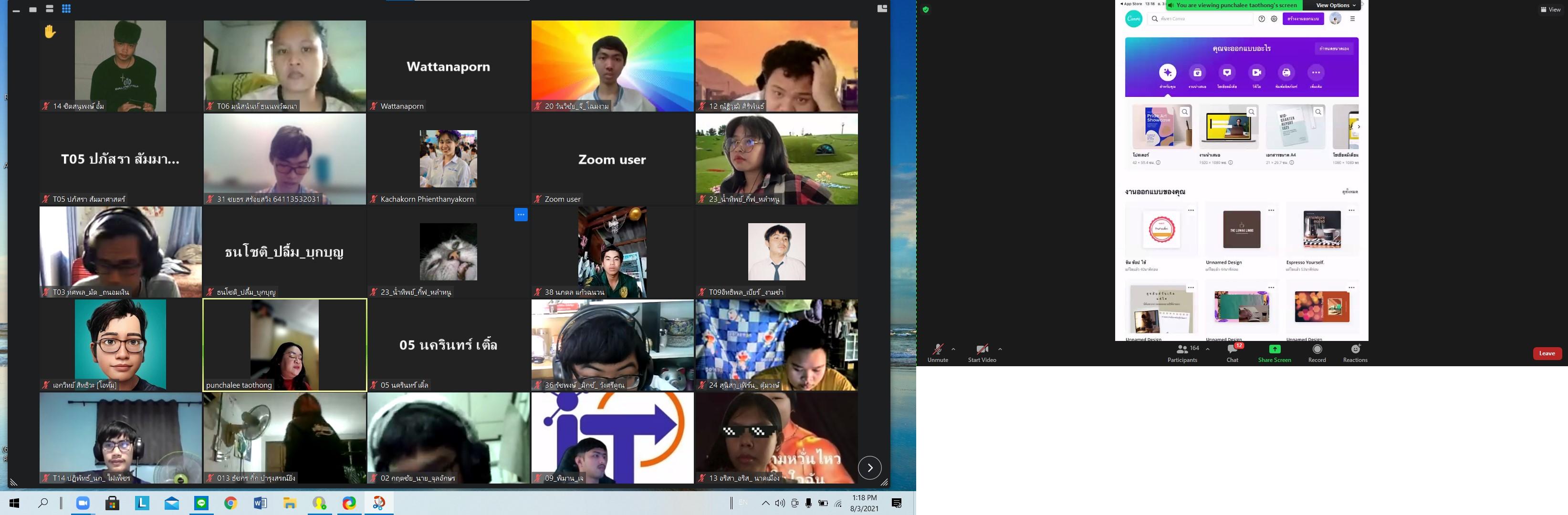Viewport: 1568px width, 515px height.
Task: Click the see-all link by your designs
Action: point(1350,192)
